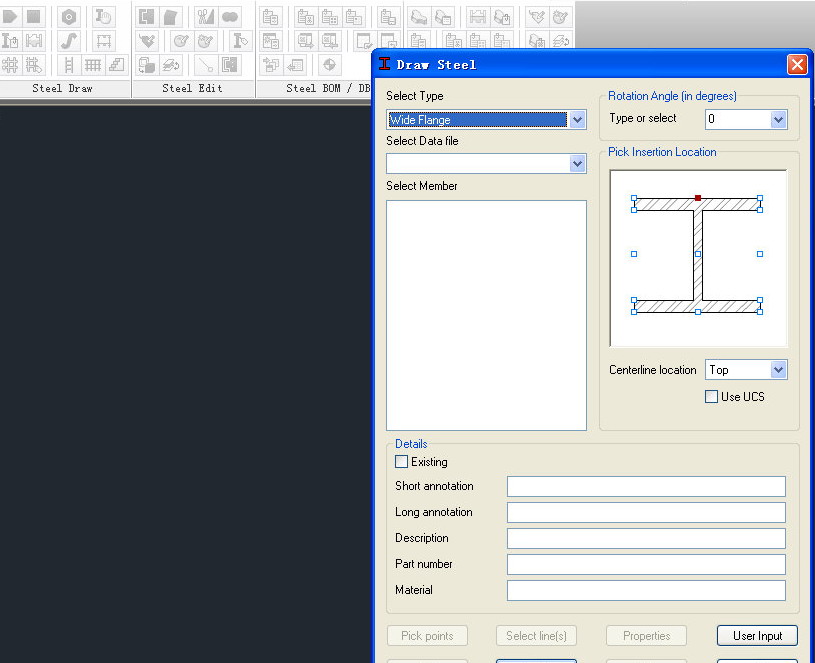Click the User Input button
Screen dimensions: 815x663
point(757,636)
